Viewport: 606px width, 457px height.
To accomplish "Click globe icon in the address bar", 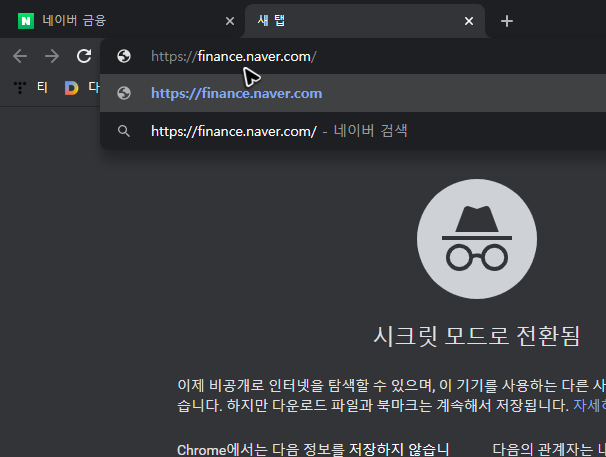I will (x=124, y=56).
